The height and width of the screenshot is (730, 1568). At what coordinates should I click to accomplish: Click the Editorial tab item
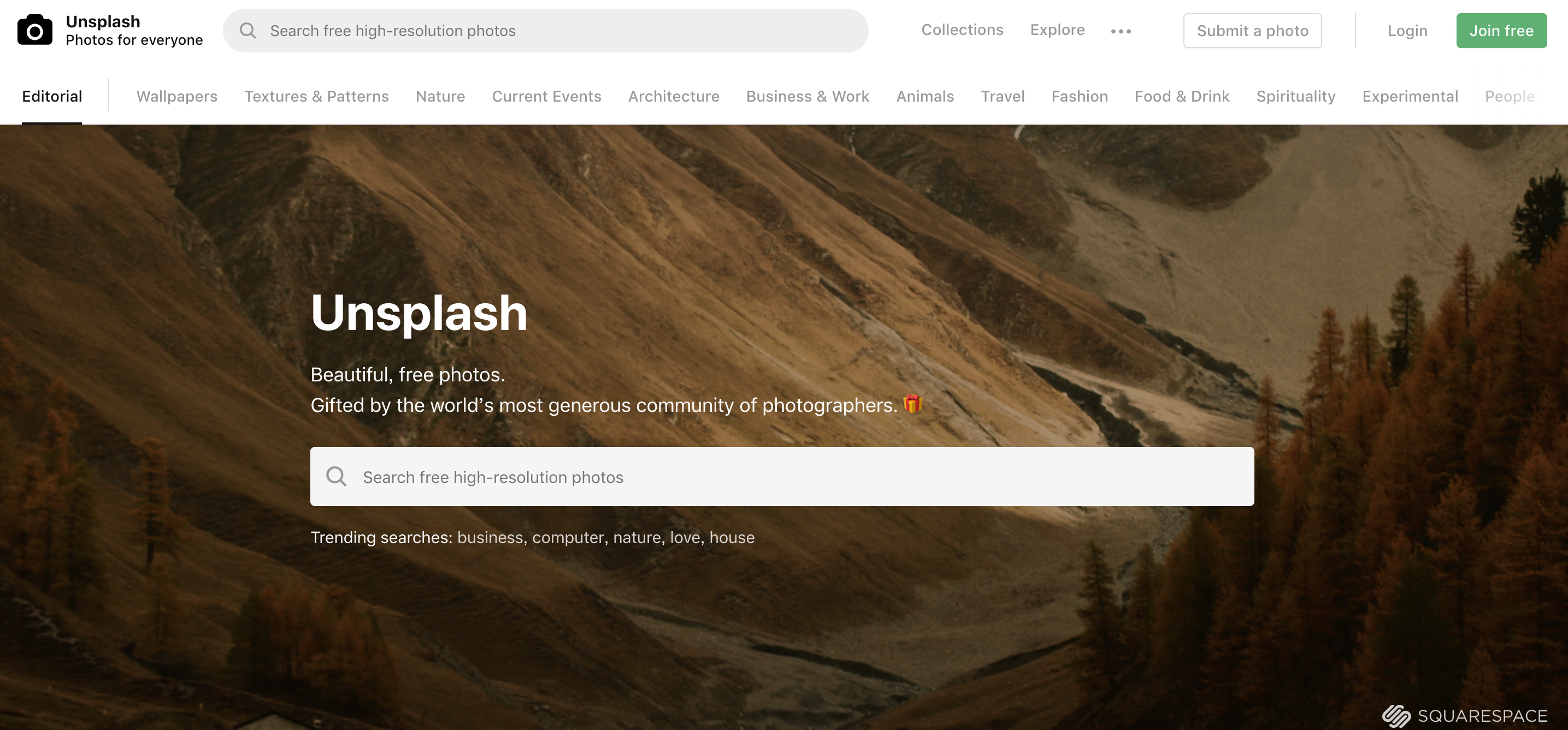coord(52,95)
